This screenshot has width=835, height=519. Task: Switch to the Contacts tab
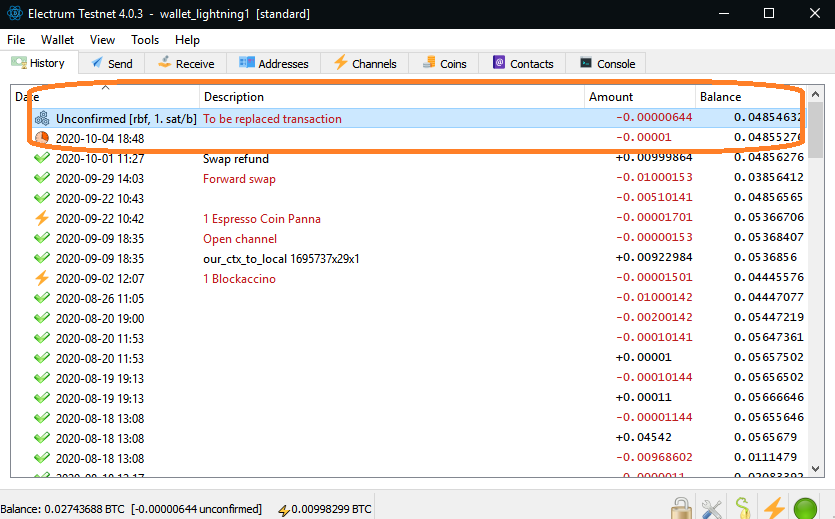point(522,63)
